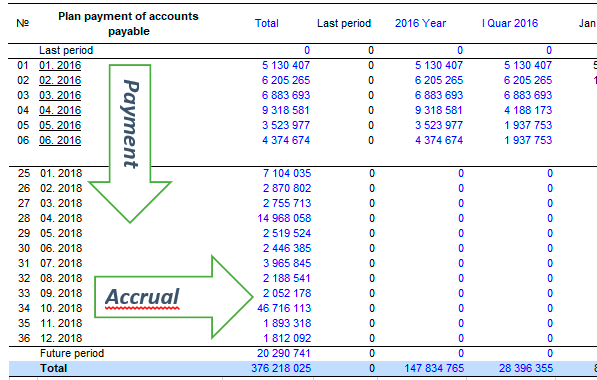
Task: Click Total value 1 812 092
Action: click(x=287, y=338)
